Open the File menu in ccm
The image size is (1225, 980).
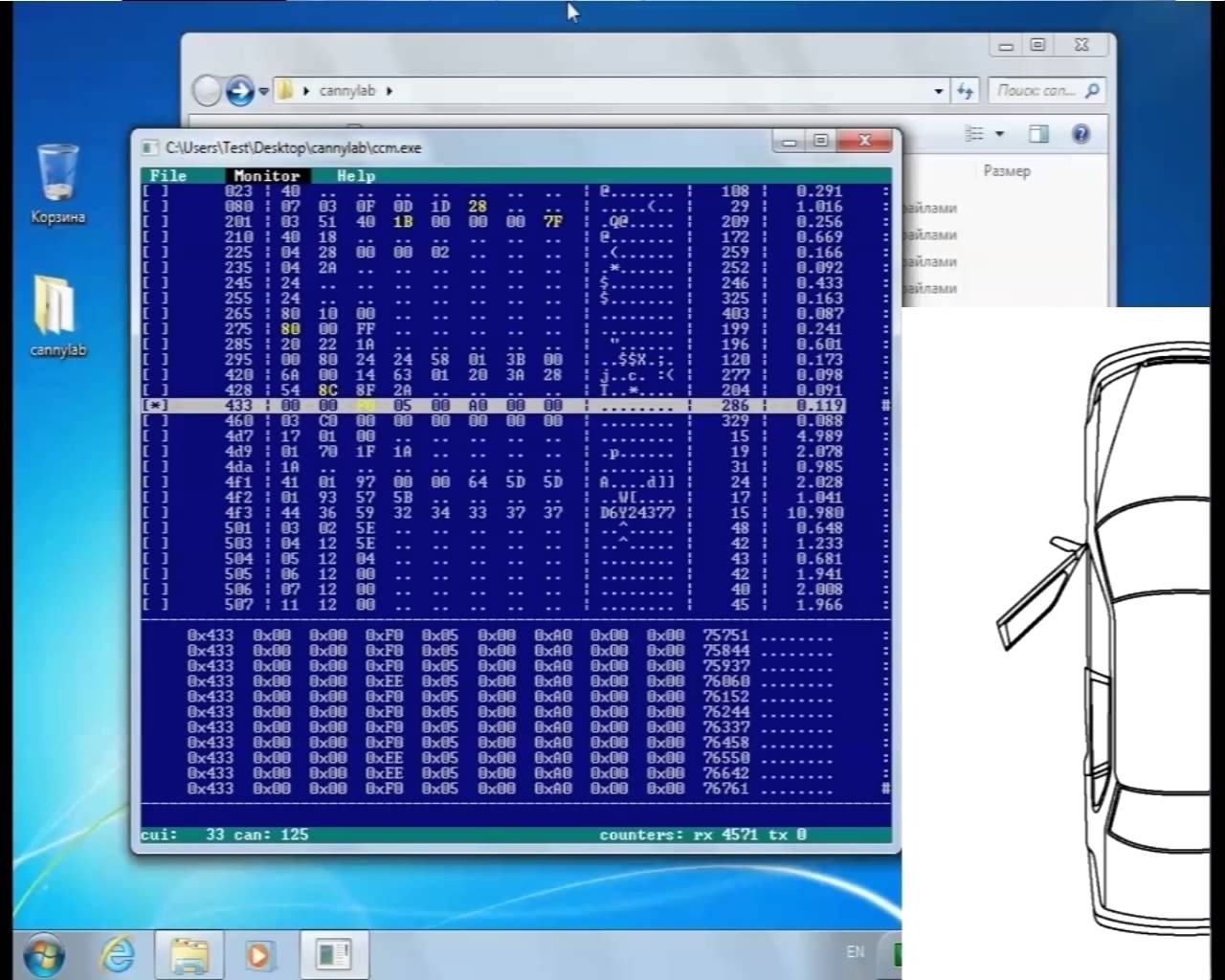(x=168, y=176)
